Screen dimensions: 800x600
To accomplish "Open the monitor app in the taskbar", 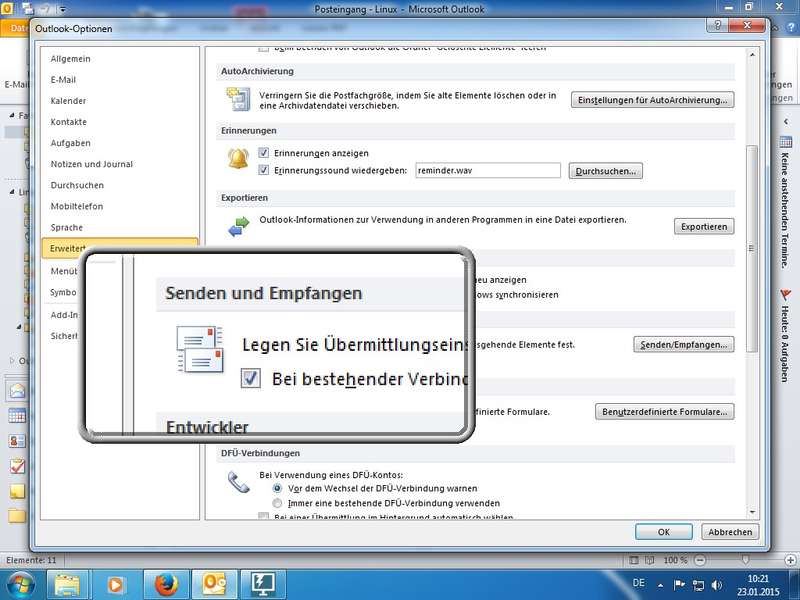I will (x=263, y=585).
